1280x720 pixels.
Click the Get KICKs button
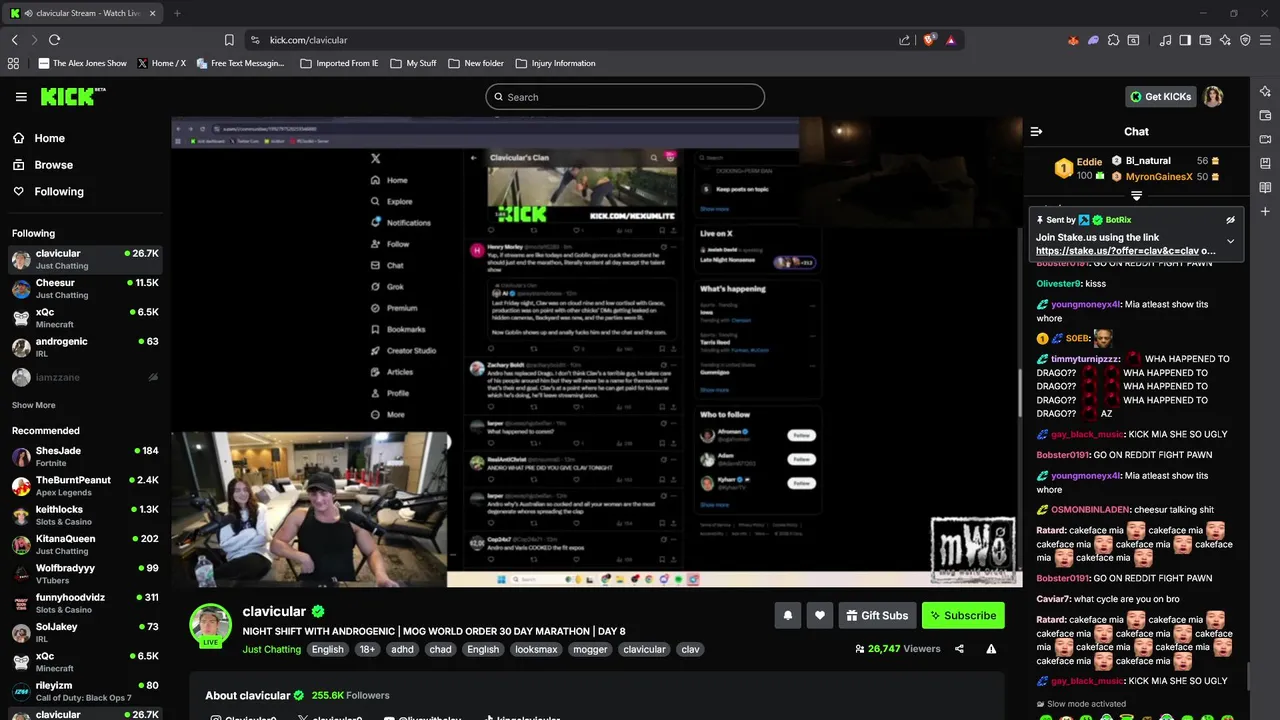coord(1161,97)
